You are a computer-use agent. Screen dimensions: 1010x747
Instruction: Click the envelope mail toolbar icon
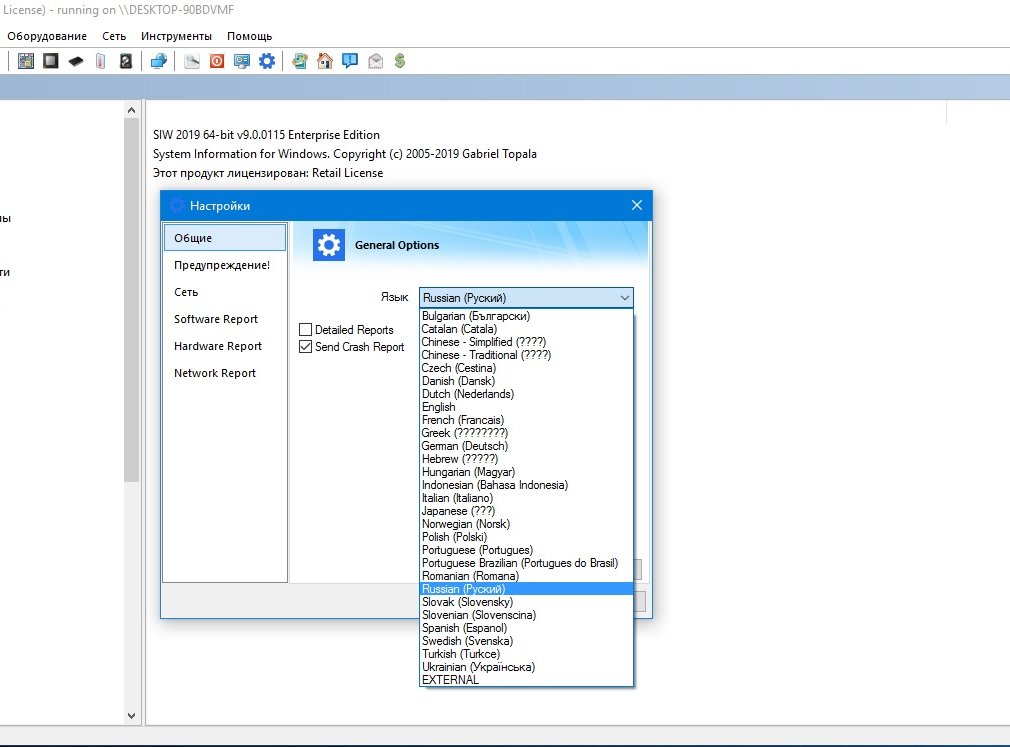(375, 61)
